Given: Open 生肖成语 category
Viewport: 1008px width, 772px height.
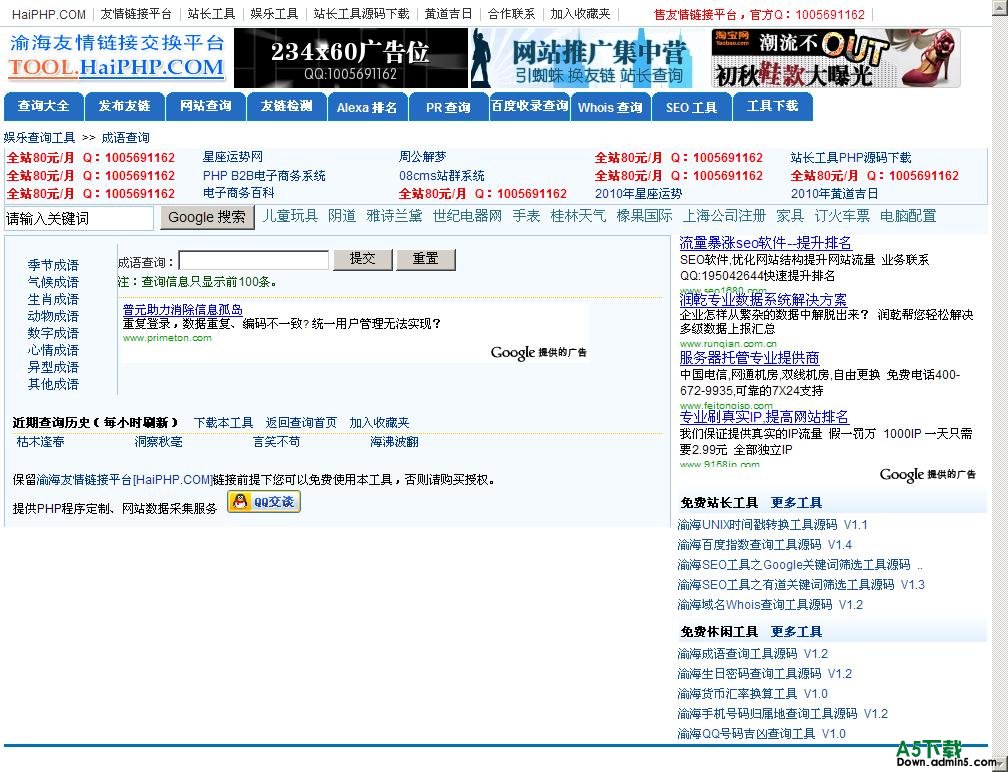Looking at the screenshot, I should [x=53, y=299].
